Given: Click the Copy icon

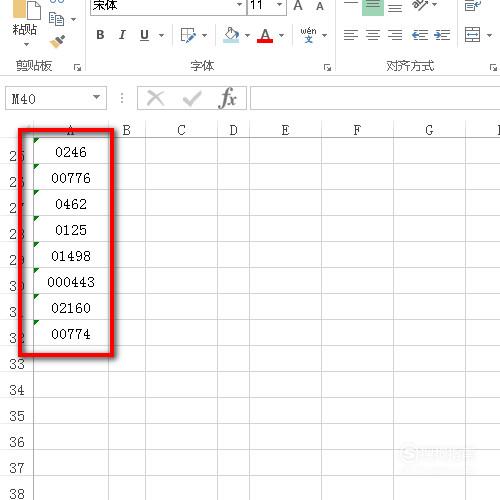Looking at the screenshot, I should 56,19.
